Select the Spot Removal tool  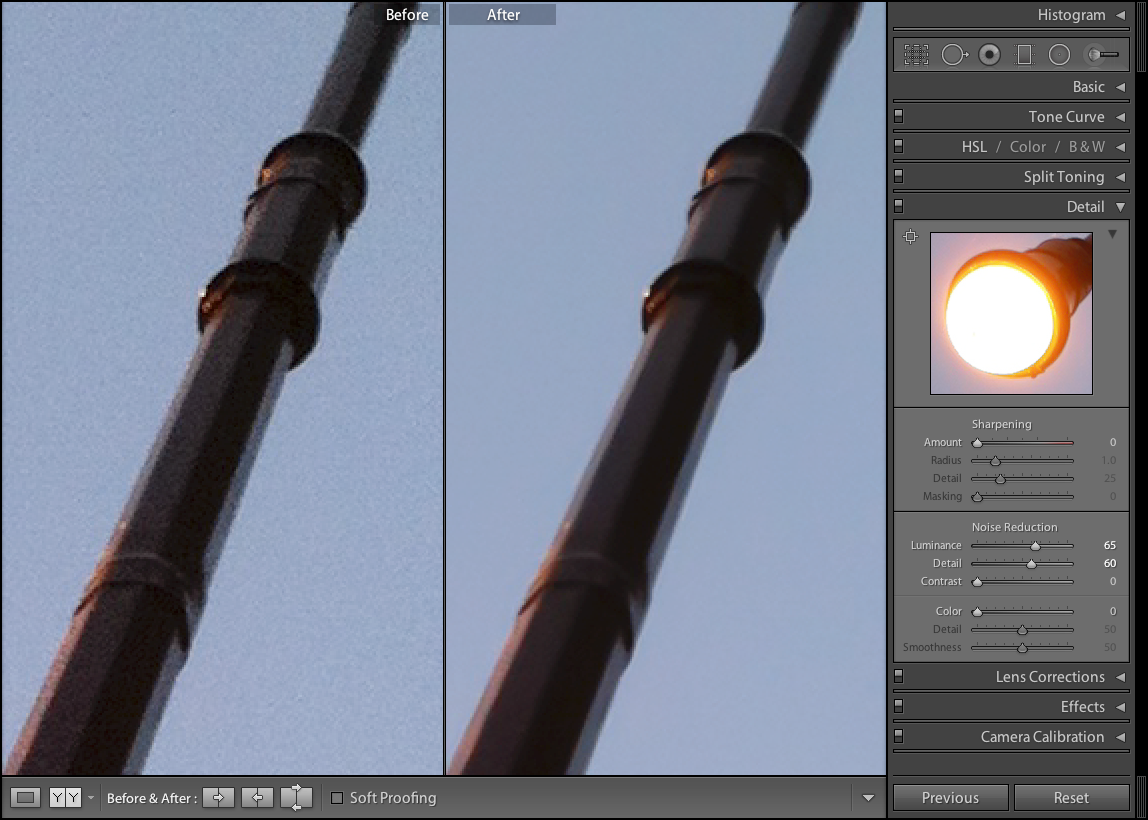[x=955, y=54]
